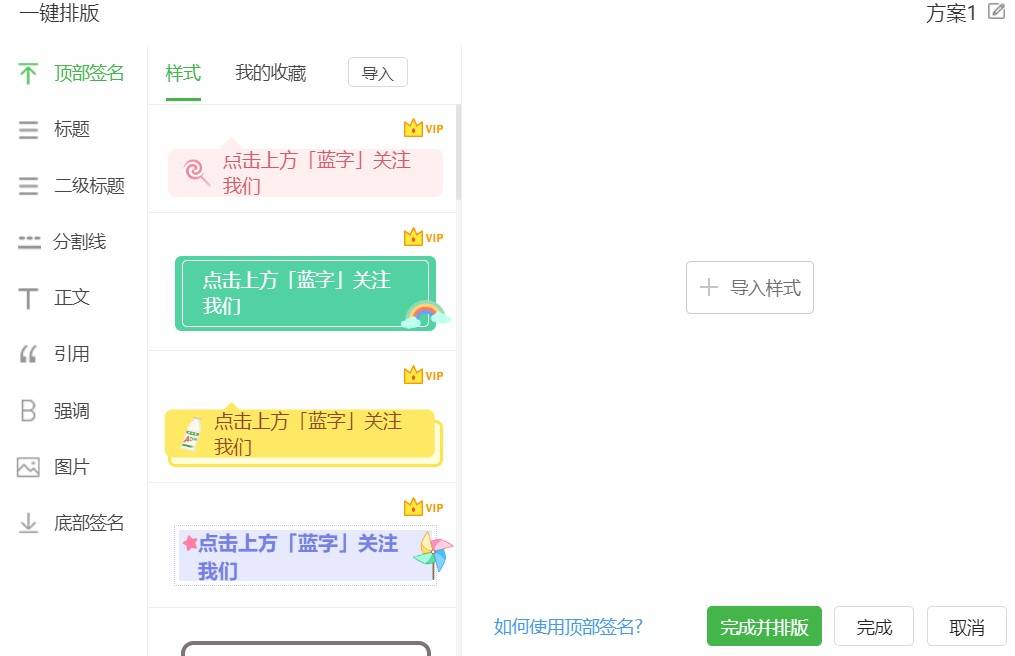Click the green 完成并排版 button

tap(764, 626)
